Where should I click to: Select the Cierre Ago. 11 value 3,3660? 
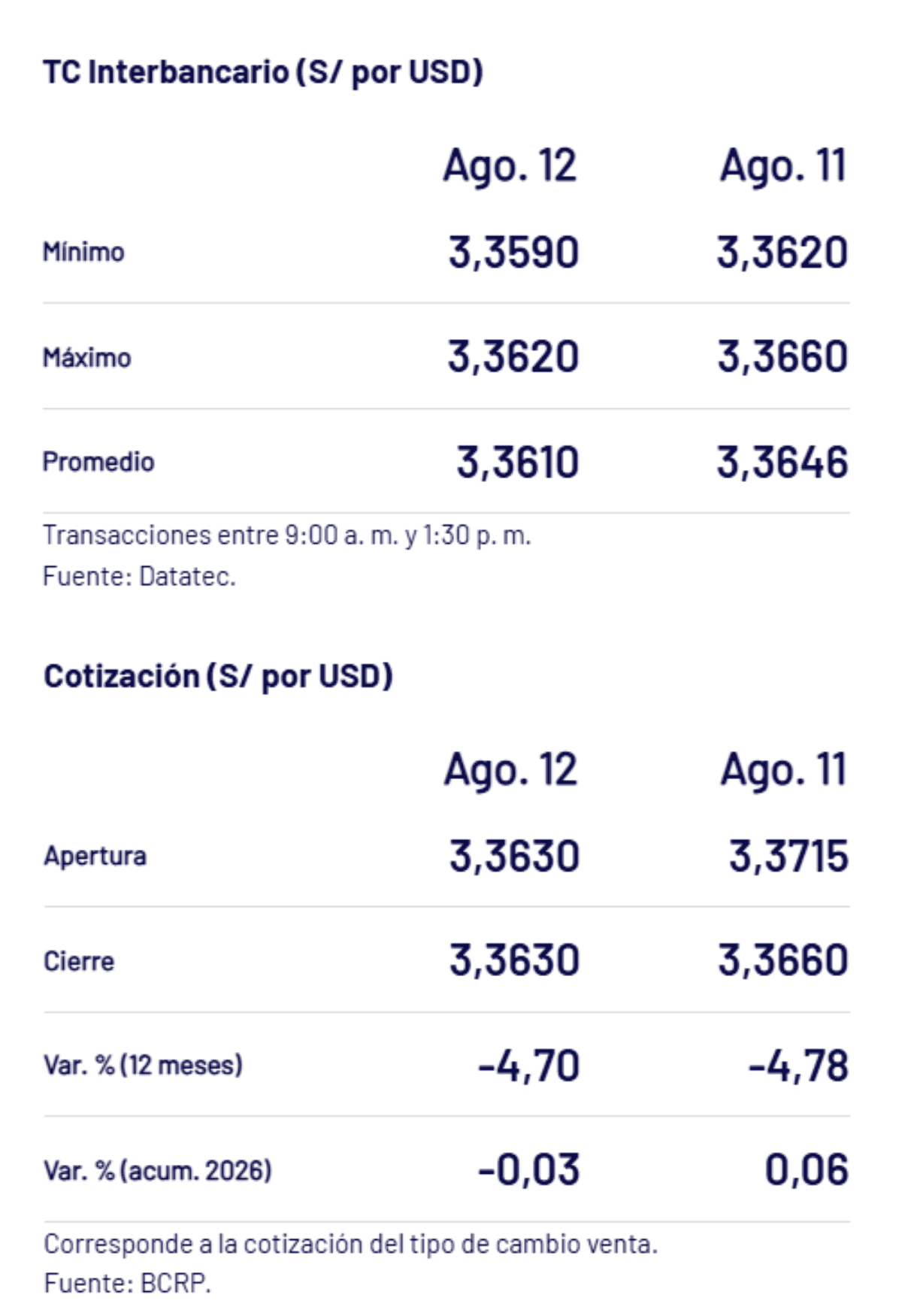pos(783,960)
